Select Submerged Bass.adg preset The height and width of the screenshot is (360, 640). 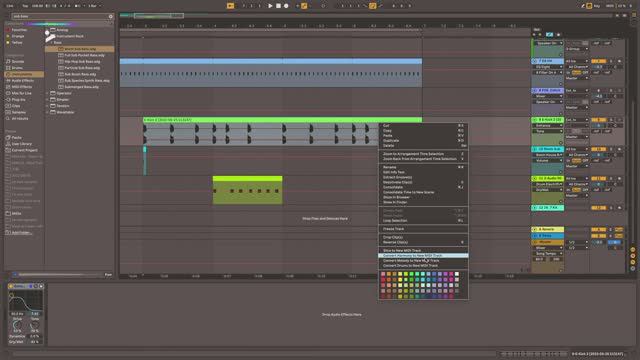tap(81, 87)
